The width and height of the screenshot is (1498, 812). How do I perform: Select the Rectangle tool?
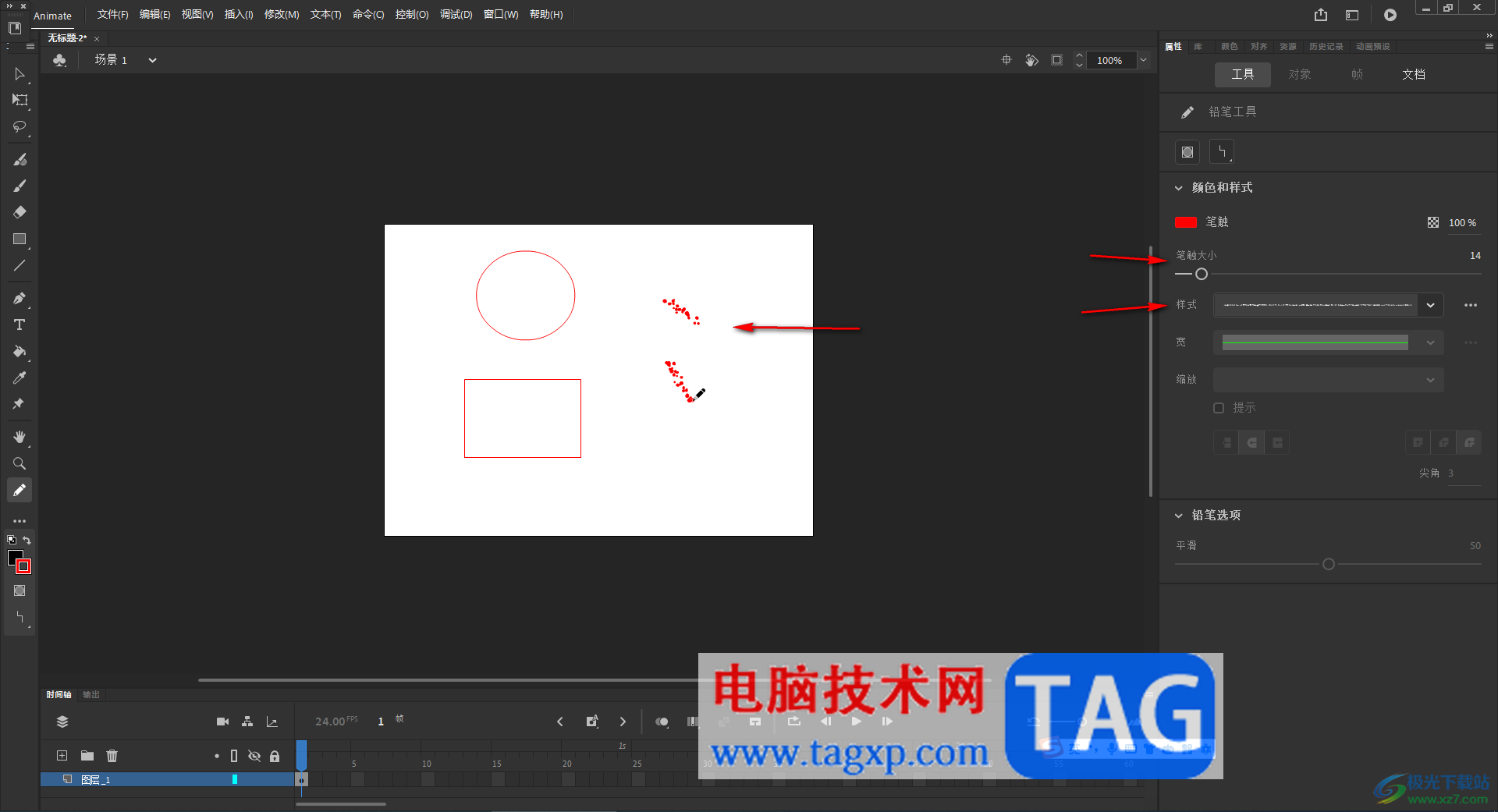click(x=20, y=239)
